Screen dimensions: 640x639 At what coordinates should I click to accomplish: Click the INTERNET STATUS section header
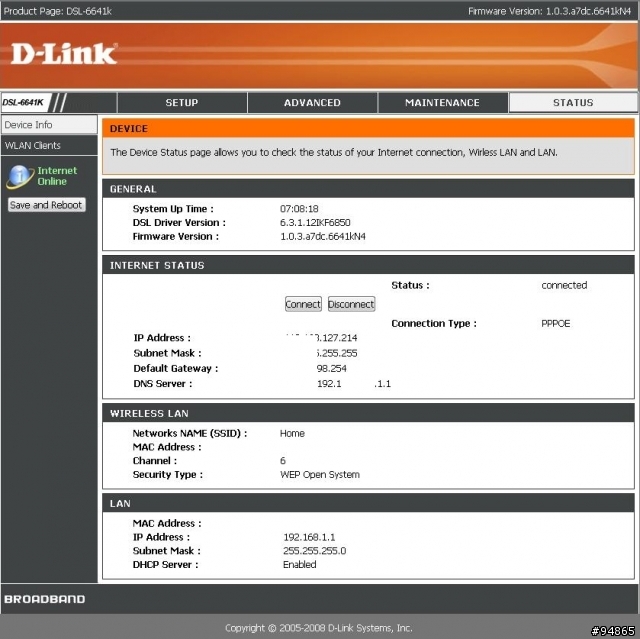pyautogui.click(x=368, y=265)
